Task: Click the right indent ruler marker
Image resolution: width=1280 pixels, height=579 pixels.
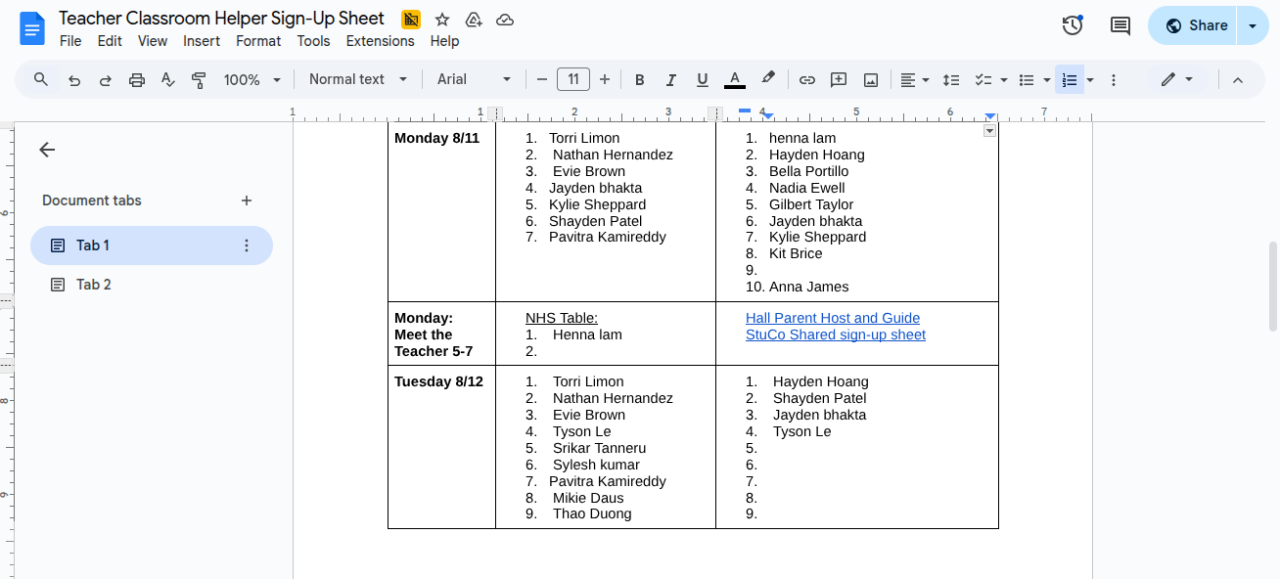Action: pyautogui.click(x=990, y=117)
